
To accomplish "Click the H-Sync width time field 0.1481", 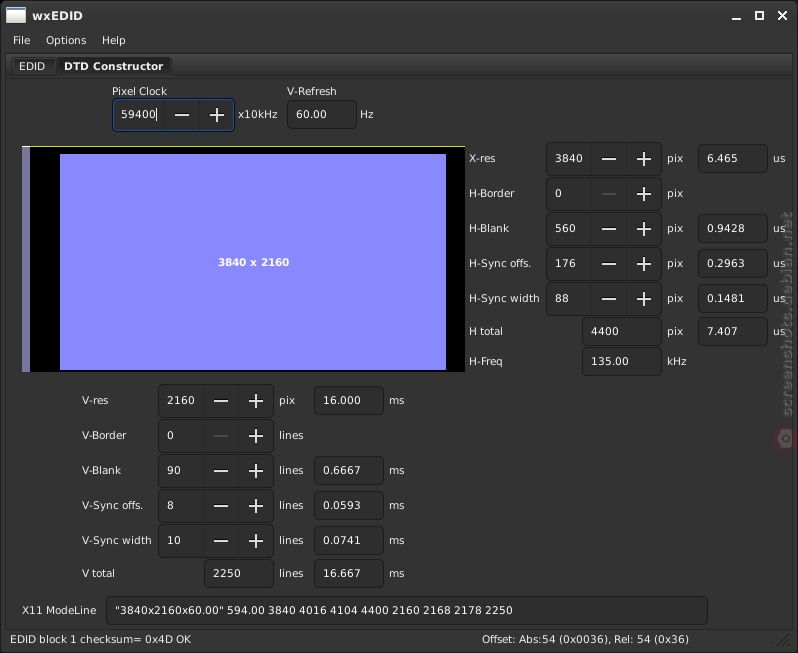I will [x=733, y=299].
